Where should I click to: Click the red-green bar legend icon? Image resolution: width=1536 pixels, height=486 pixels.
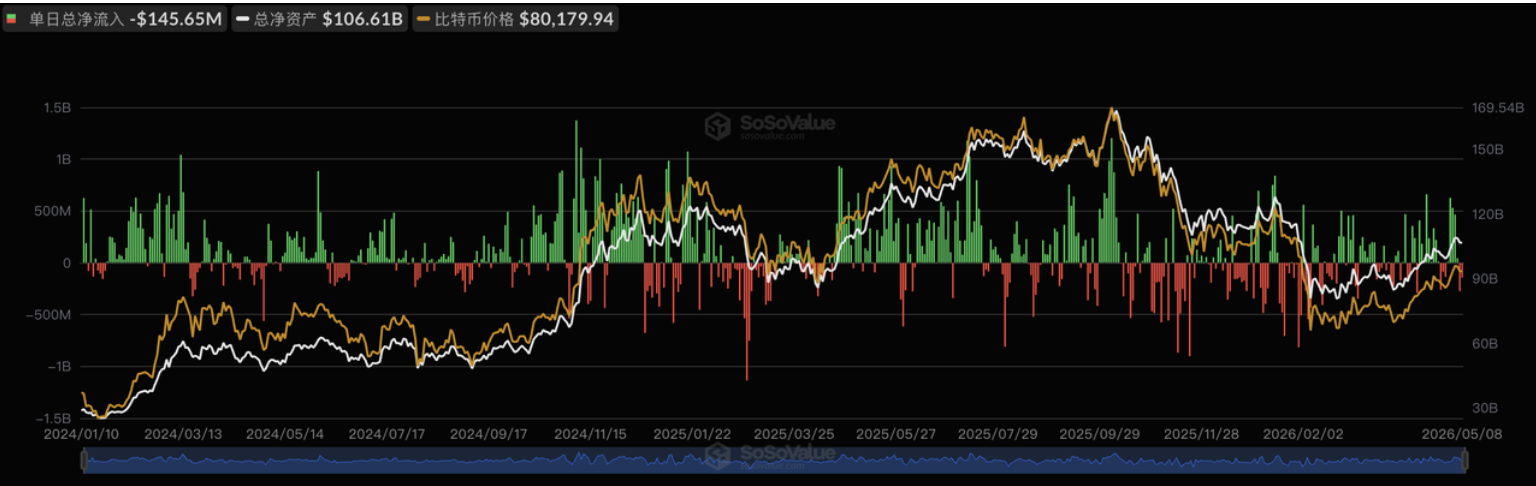click(x=13, y=18)
